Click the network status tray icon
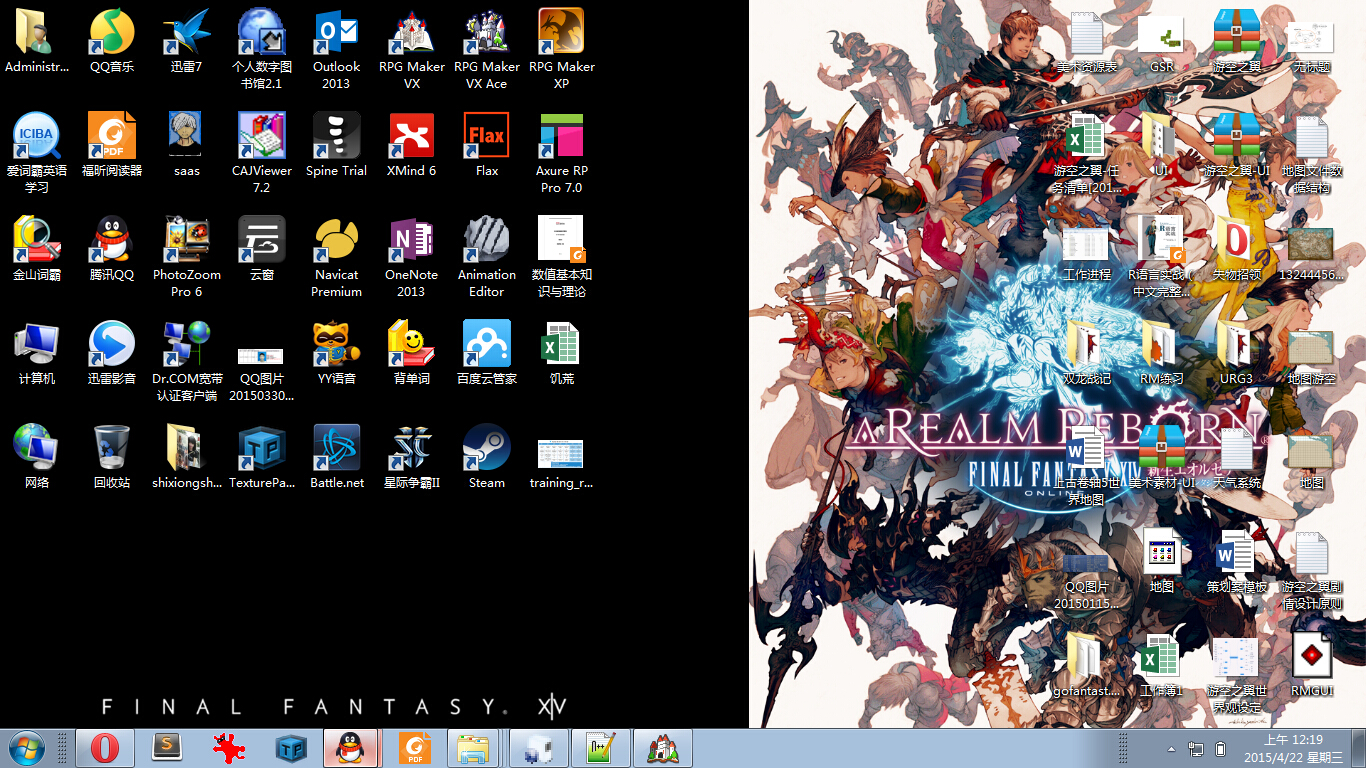The height and width of the screenshot is (768, 1366). point(1196,749)
